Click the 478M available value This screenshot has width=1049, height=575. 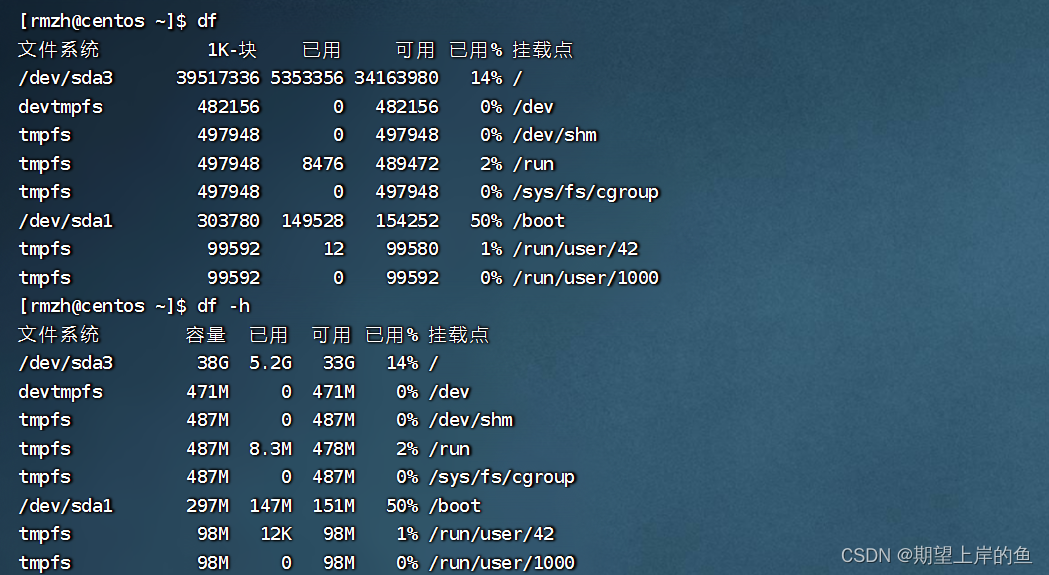click(332, 449)
